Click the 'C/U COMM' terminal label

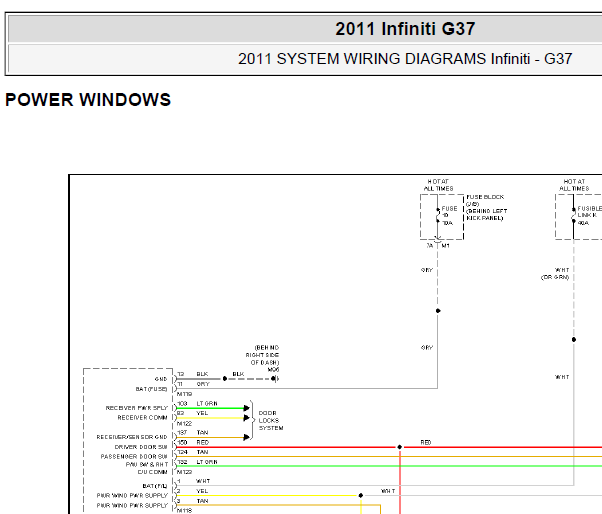click(152, 472)
